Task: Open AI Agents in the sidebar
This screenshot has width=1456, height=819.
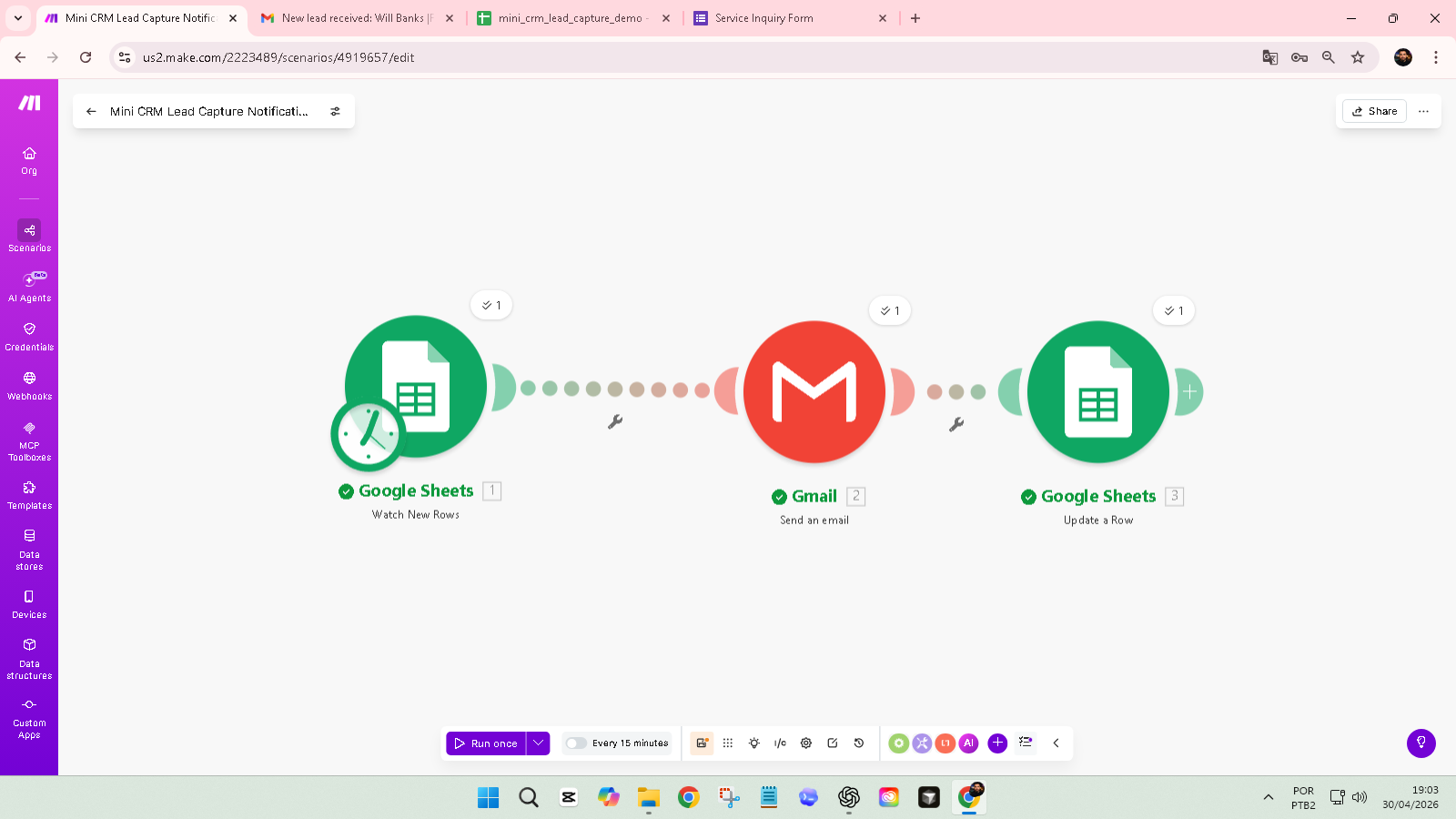Action: [x=29, y=287]
